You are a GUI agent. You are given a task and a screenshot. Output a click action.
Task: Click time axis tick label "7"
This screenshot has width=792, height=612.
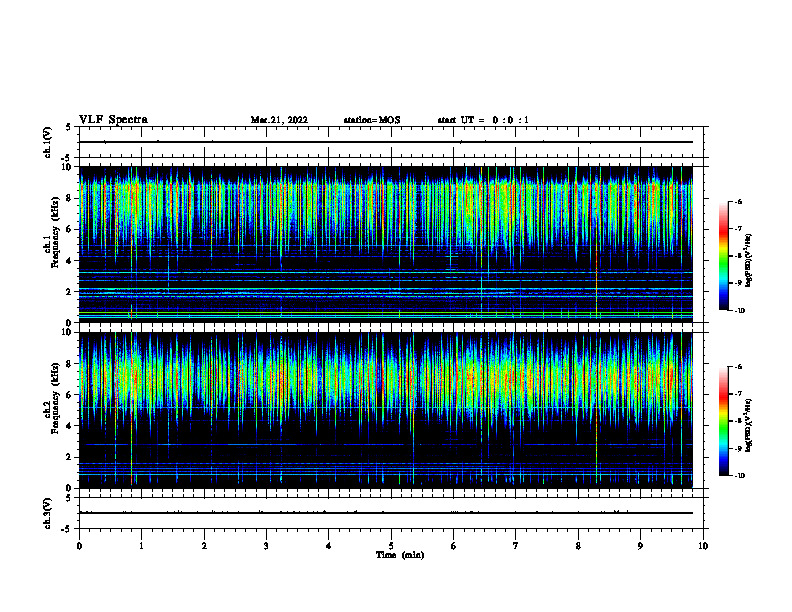point(516,546)
